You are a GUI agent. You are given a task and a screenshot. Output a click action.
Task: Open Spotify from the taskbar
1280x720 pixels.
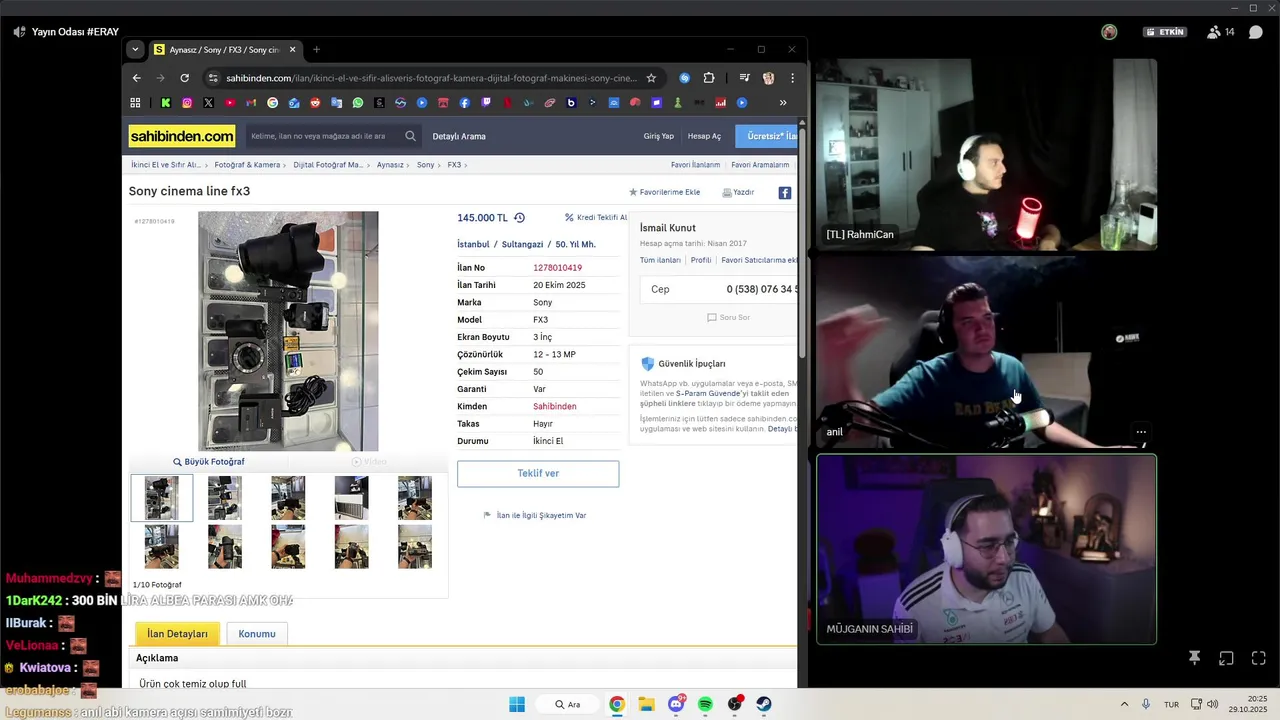coord(705,704)
